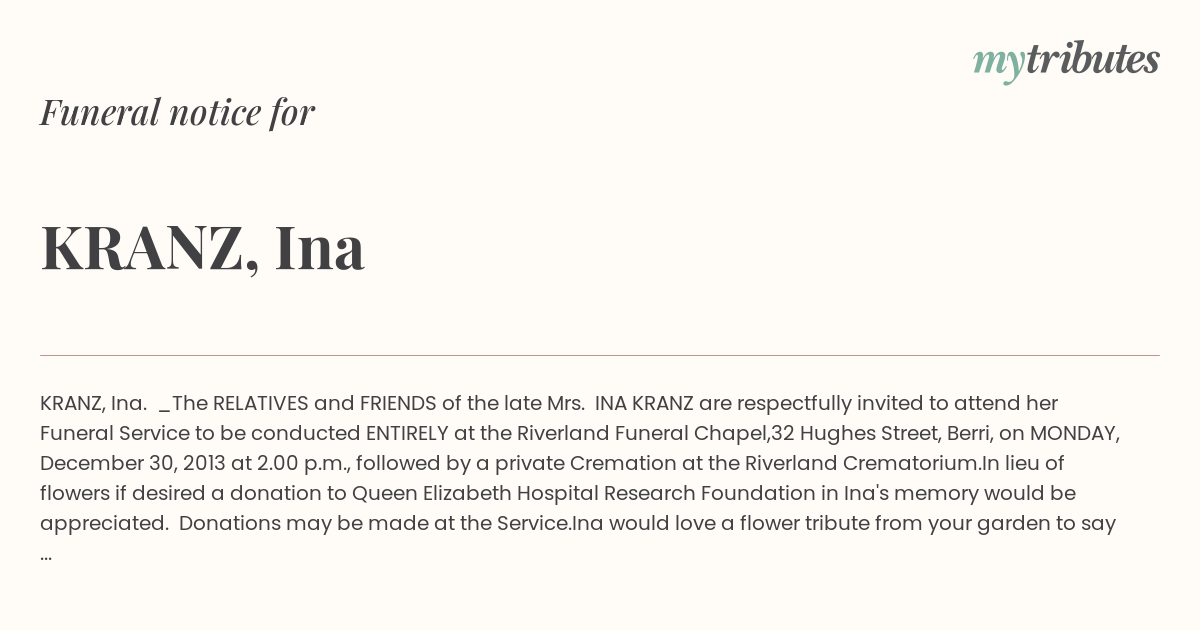The height and width of the screenshot is (630, 1200).
Task: Click "RELATIVES and FRIENDS" phrase
Action: (x=325, y=403)
